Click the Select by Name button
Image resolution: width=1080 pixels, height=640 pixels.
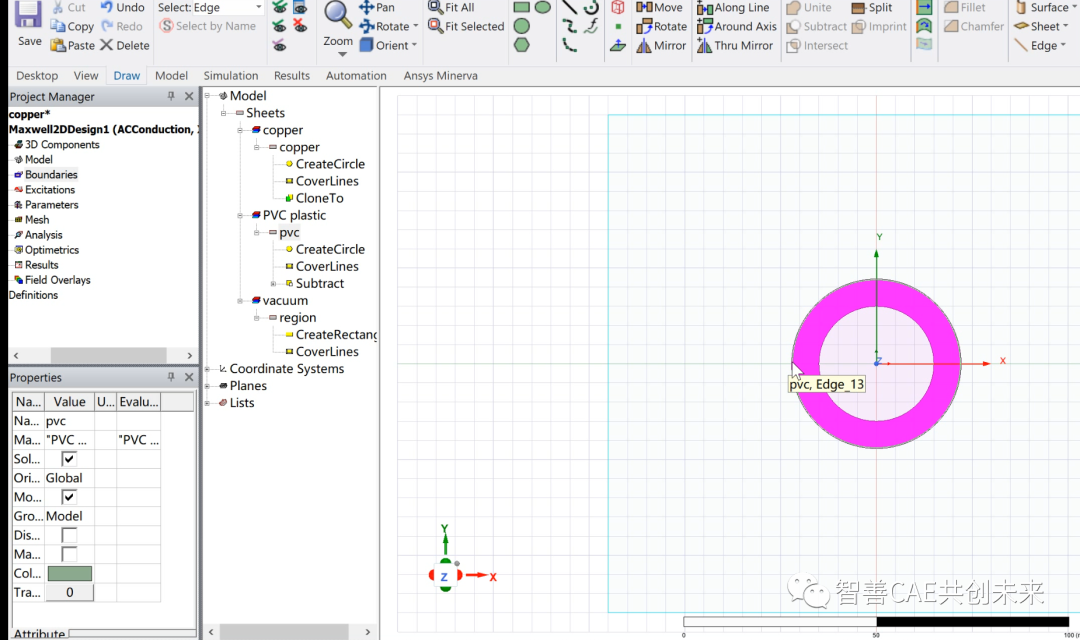[x=209, y=26]
